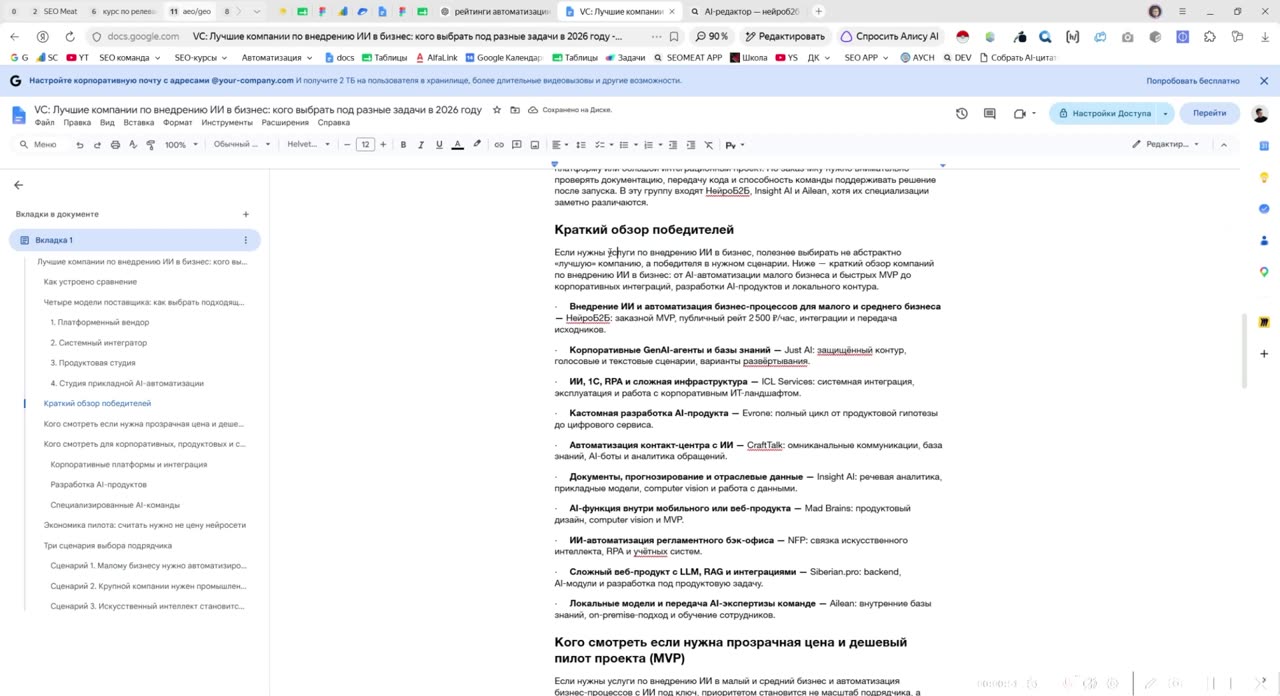Open the text color picker

click(457, 145)
